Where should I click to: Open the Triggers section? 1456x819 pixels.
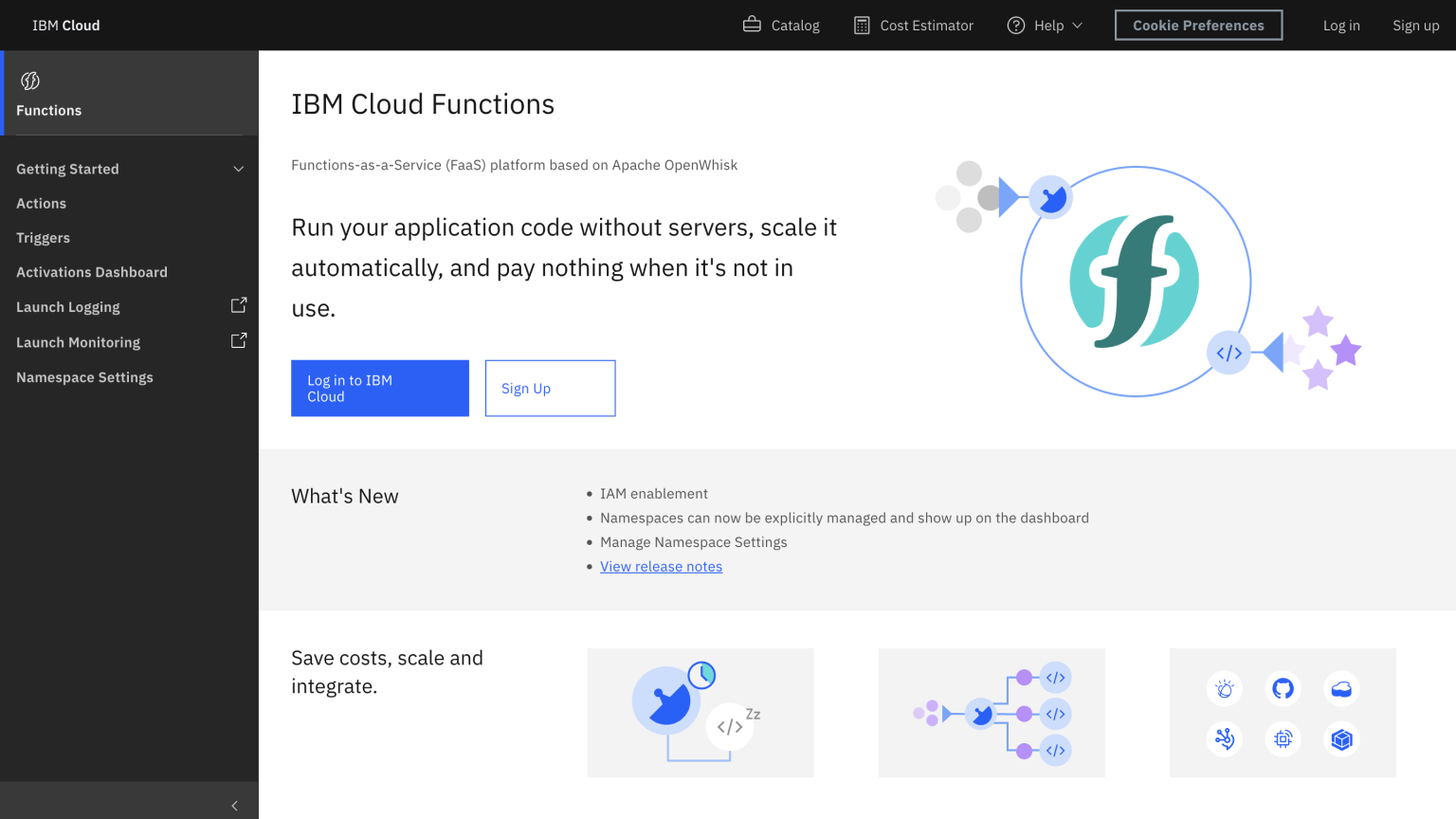[43, 238]
